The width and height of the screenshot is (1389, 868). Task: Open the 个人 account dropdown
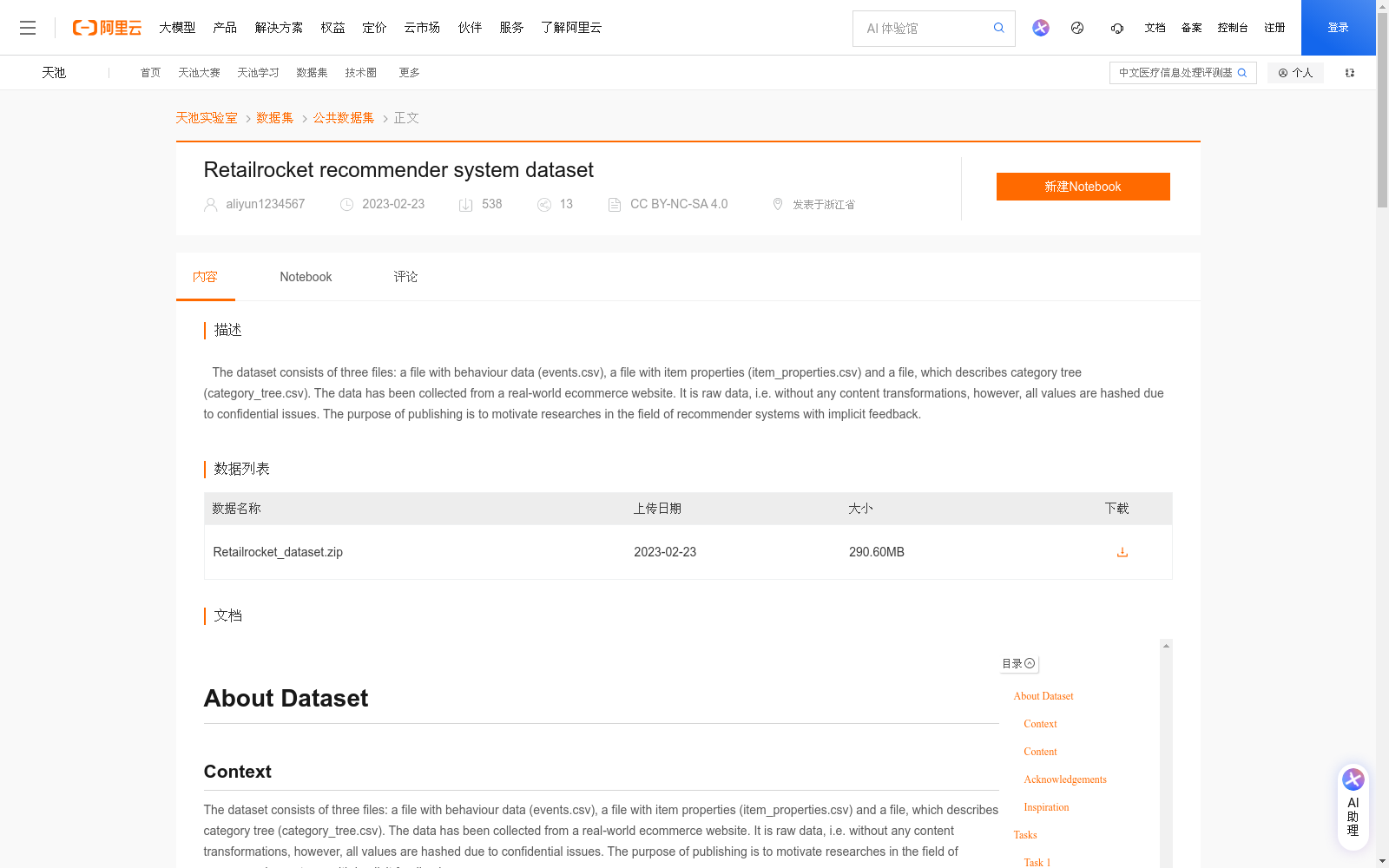[1295, 73]
